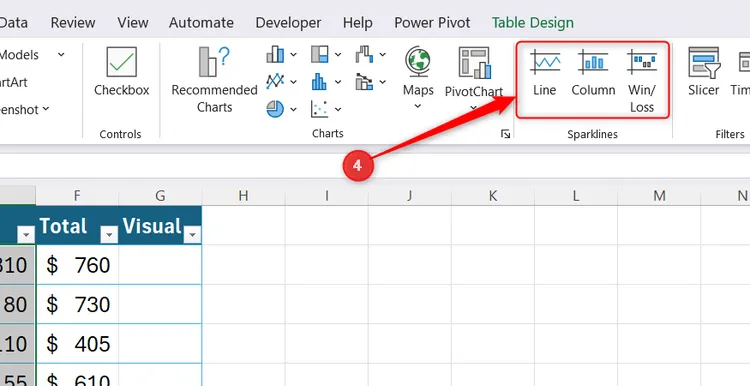Viewport: 750px width, 386px height.
Task: Insert a Slicer filter
Action: [704, 72]
